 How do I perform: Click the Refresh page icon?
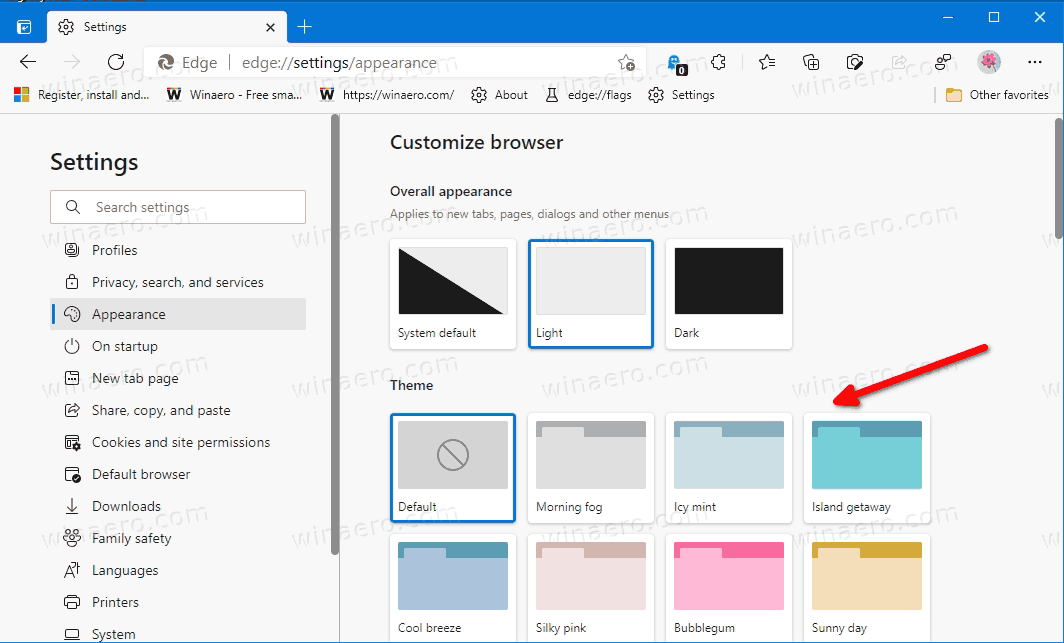(x=116, y=62)
